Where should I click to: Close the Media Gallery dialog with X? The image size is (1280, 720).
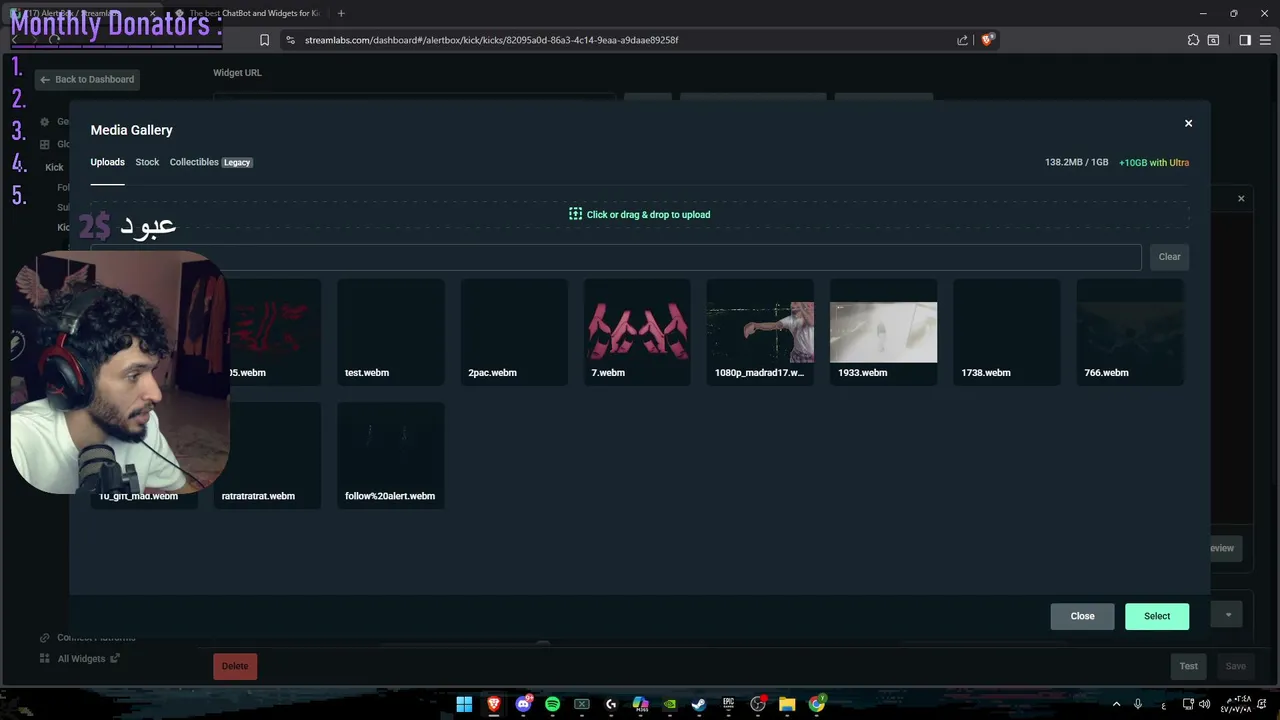[1188, 123]
